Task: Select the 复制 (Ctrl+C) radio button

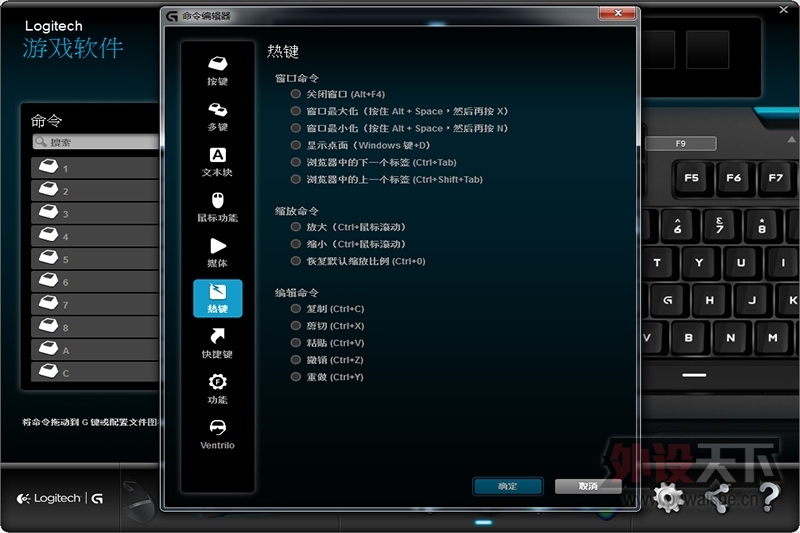Action: (295, 309)
